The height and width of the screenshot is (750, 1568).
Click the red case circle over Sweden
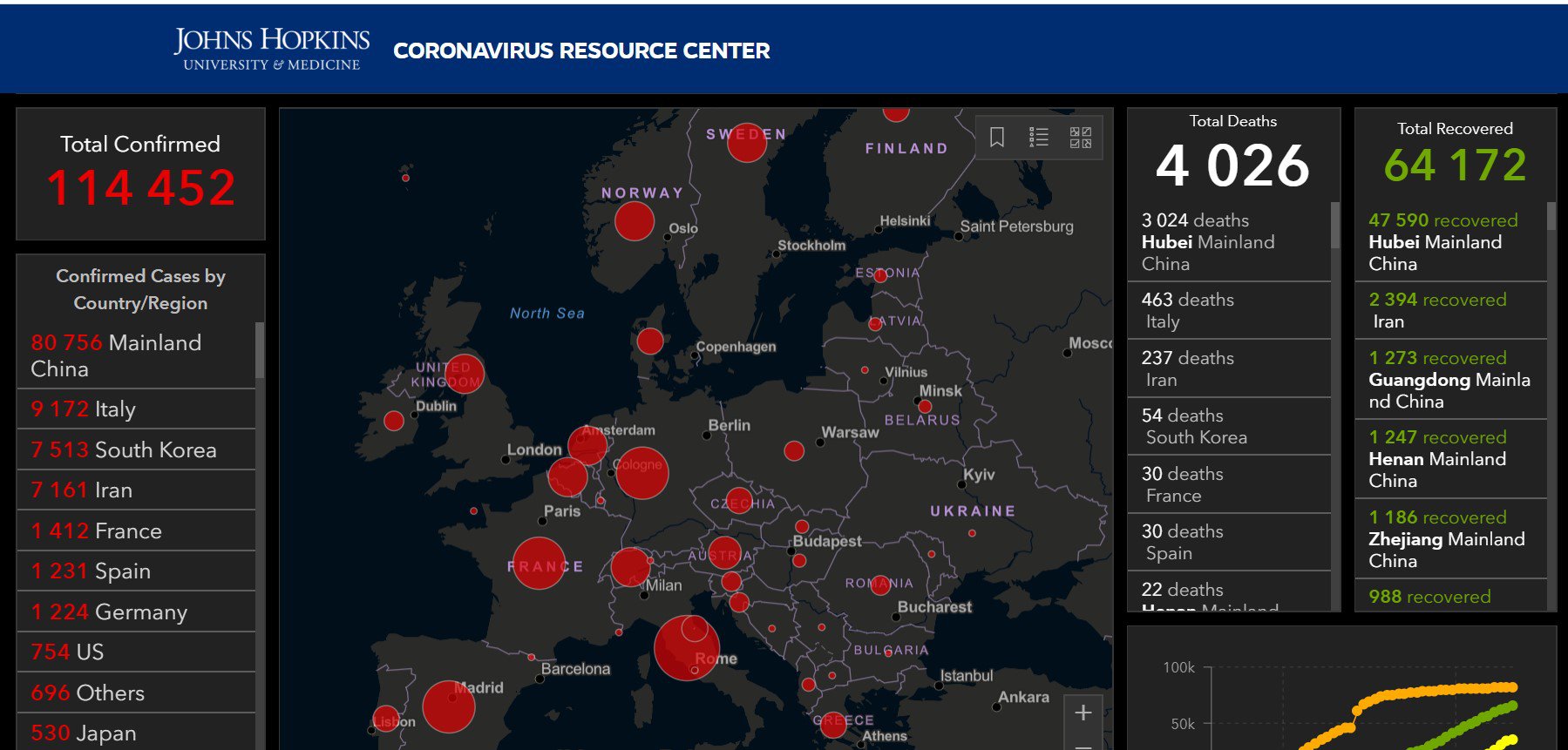pyautogui.click(x=747, y=142)
